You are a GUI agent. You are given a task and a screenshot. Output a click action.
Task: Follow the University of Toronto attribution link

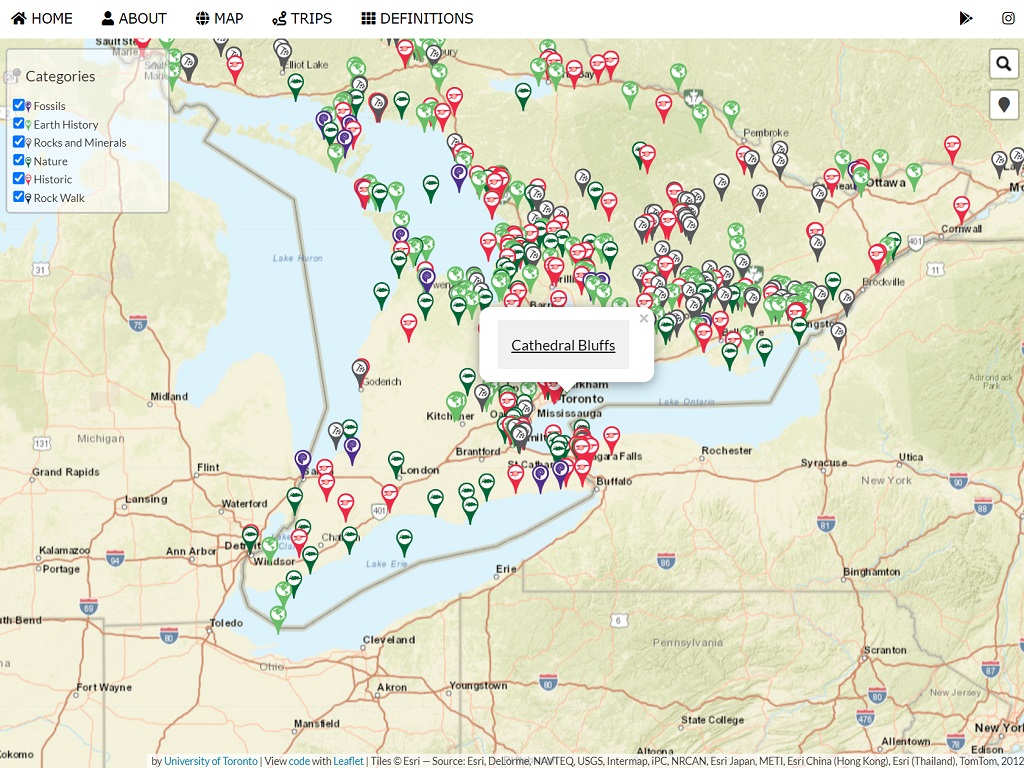coord(210,761)
